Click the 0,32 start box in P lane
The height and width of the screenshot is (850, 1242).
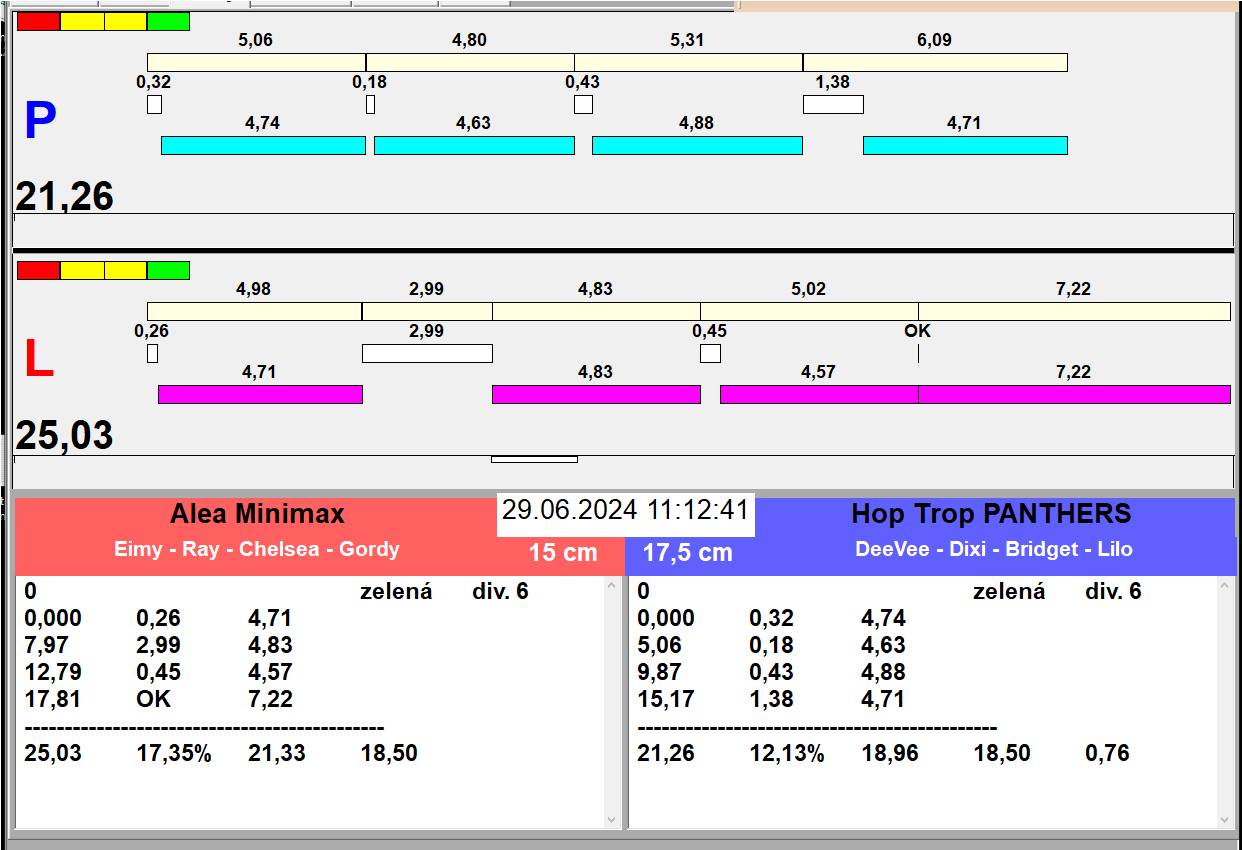pyautogui.click(x=154, y=104)
